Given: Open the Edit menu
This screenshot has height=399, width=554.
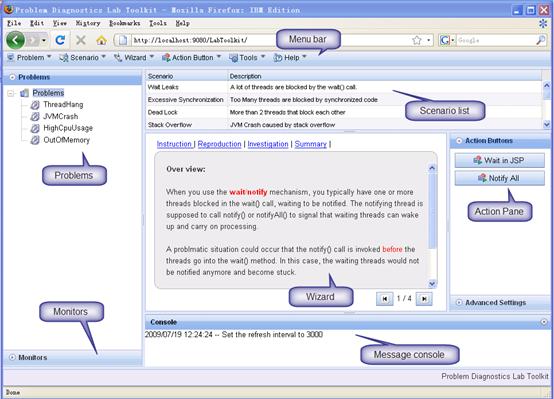Looking at the screenshot, I should coord(37,23).
